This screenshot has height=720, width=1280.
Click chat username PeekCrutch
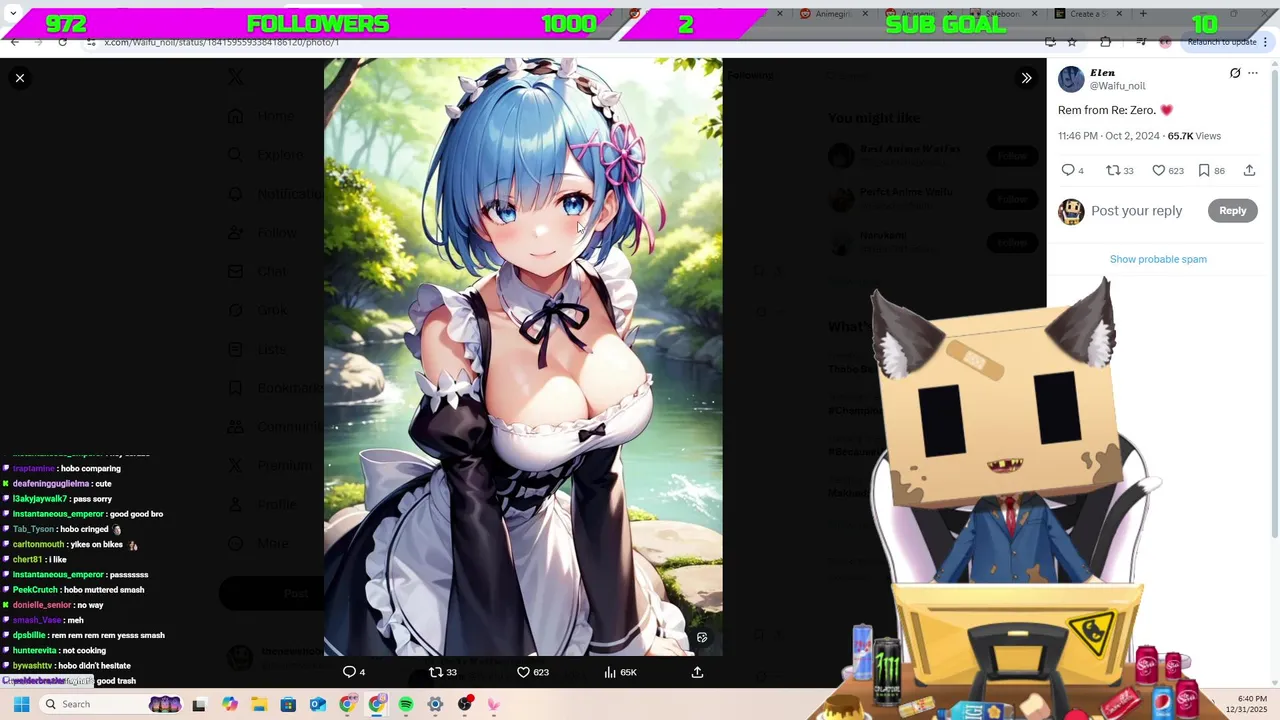click(34, 590)
